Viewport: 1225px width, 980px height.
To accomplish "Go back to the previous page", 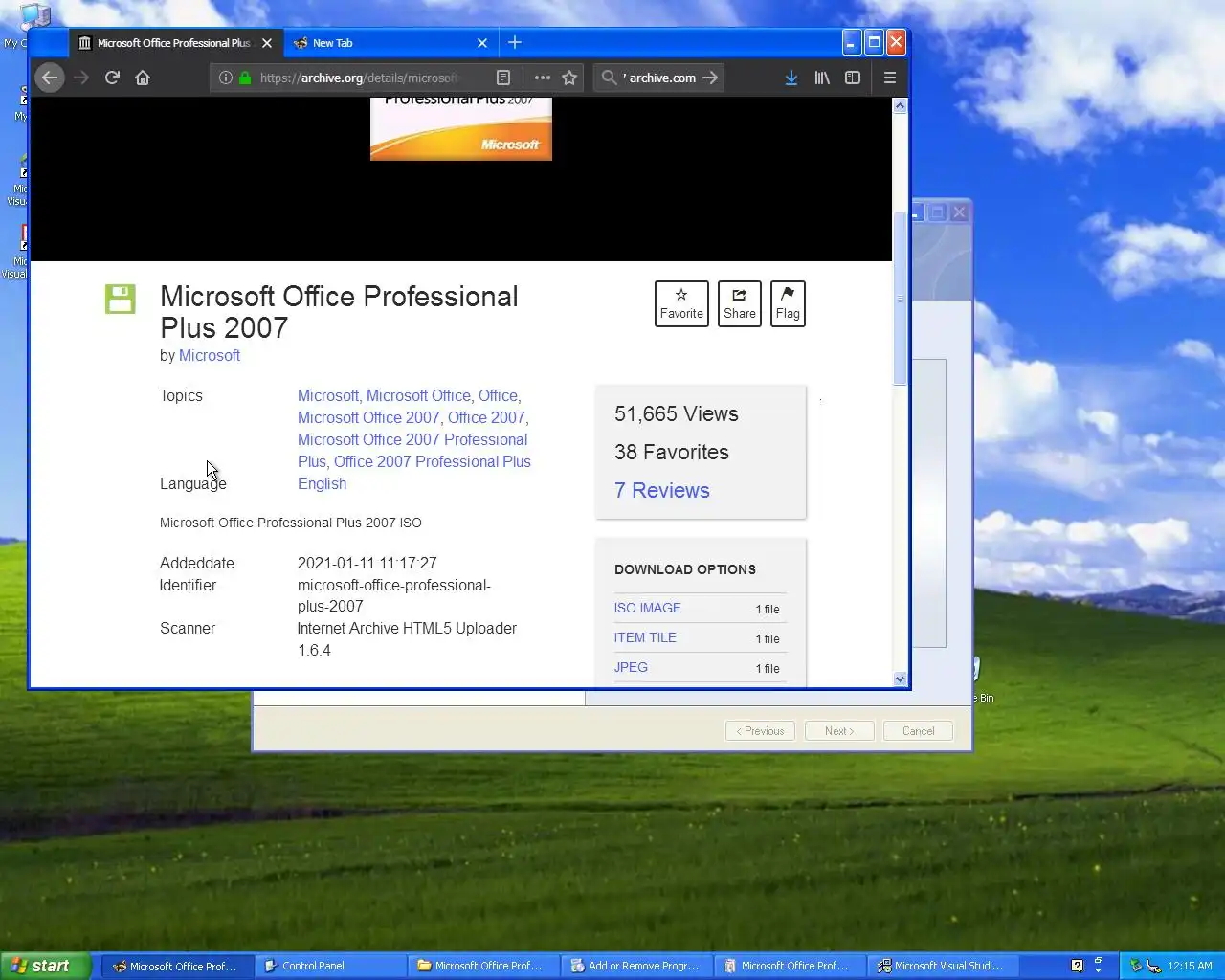I will [50, 78].
